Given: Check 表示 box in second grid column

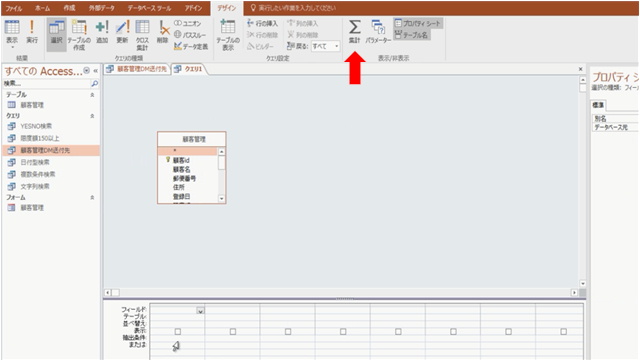Looking at the screenshot, I should [233, 331].
